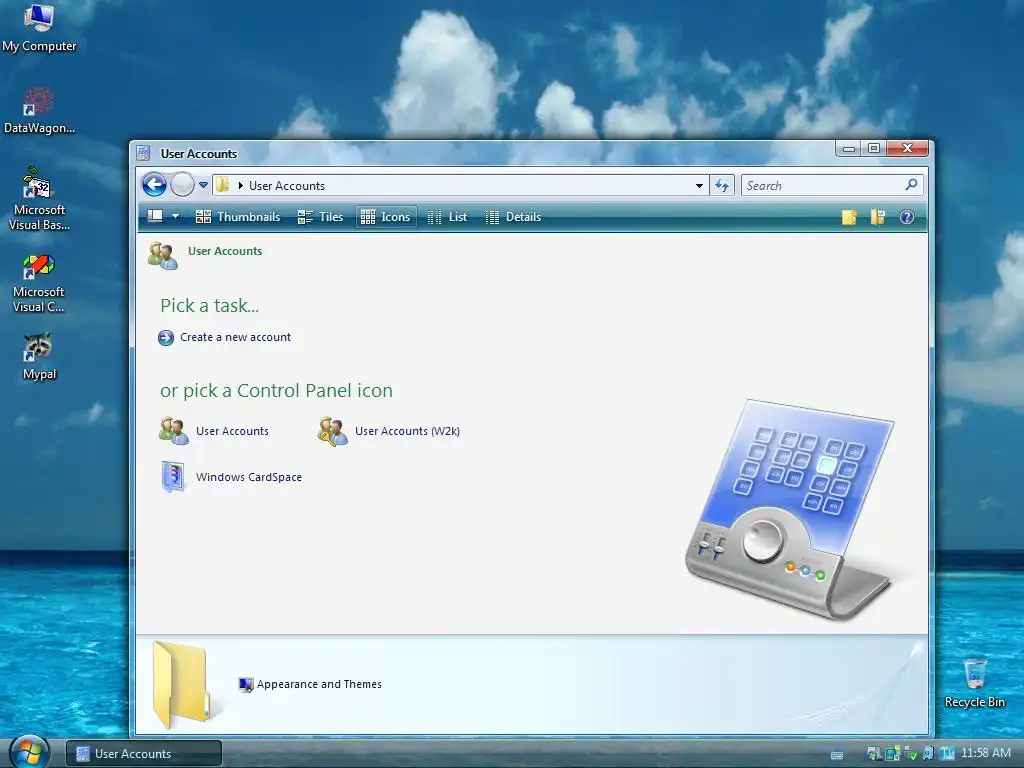Click the greyed-out Forward navigation button
This screenshot has width=1024, height=768.
pos(182,185)
